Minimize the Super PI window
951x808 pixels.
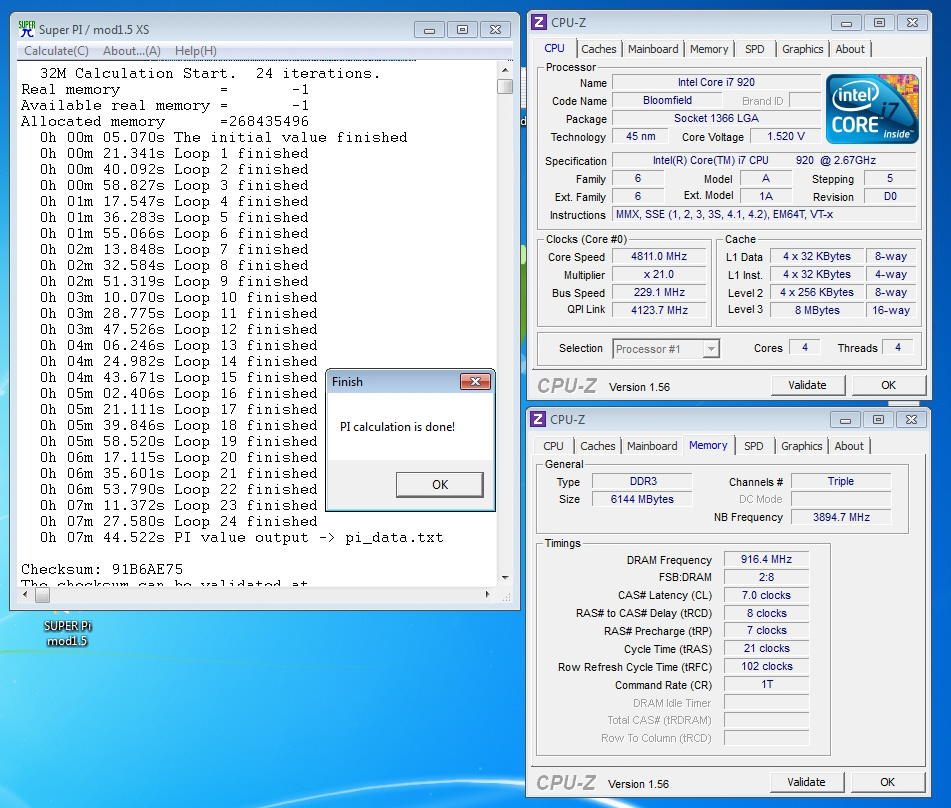(431, 29)
